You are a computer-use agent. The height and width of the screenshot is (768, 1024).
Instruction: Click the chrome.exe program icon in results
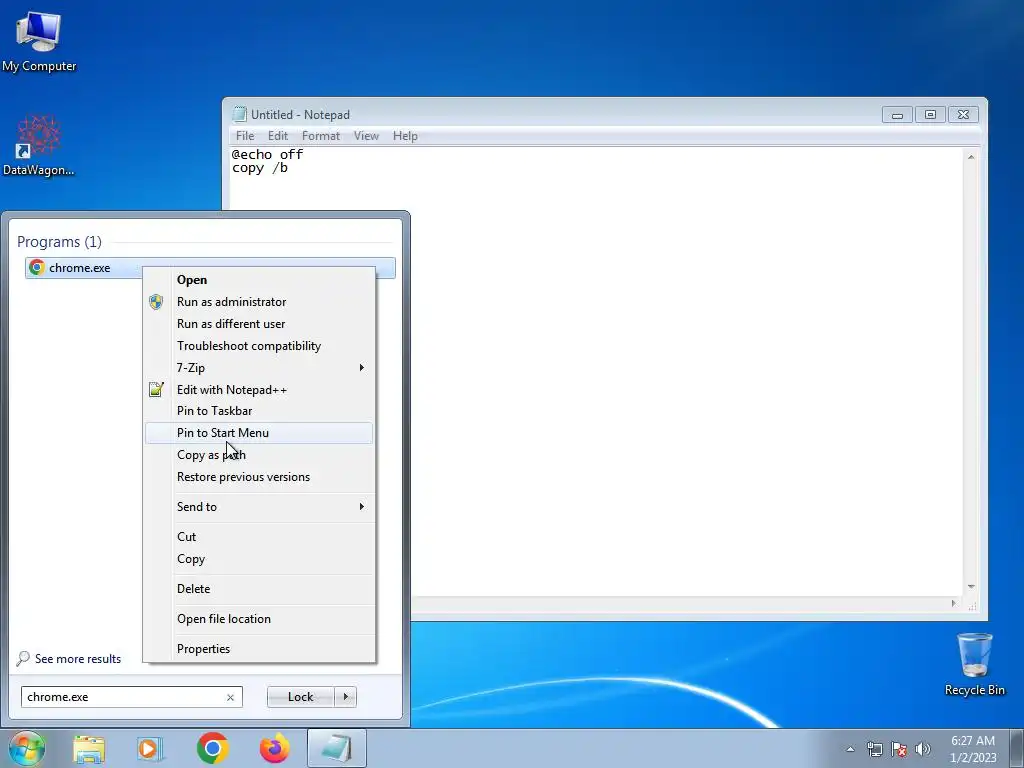pyautogui.click(x=37, y=268)
